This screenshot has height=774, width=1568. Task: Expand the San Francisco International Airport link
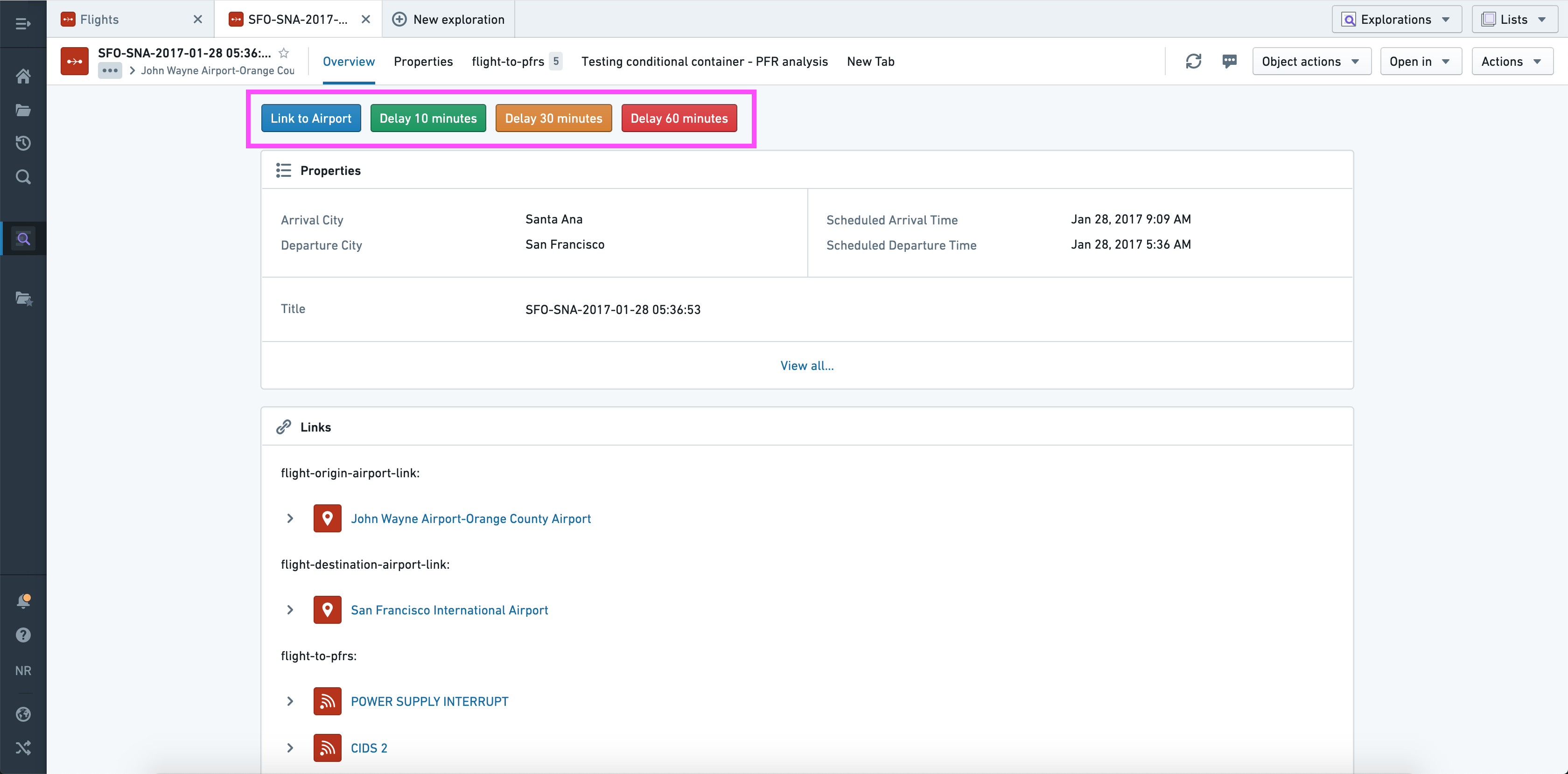(x=290, y=609)
